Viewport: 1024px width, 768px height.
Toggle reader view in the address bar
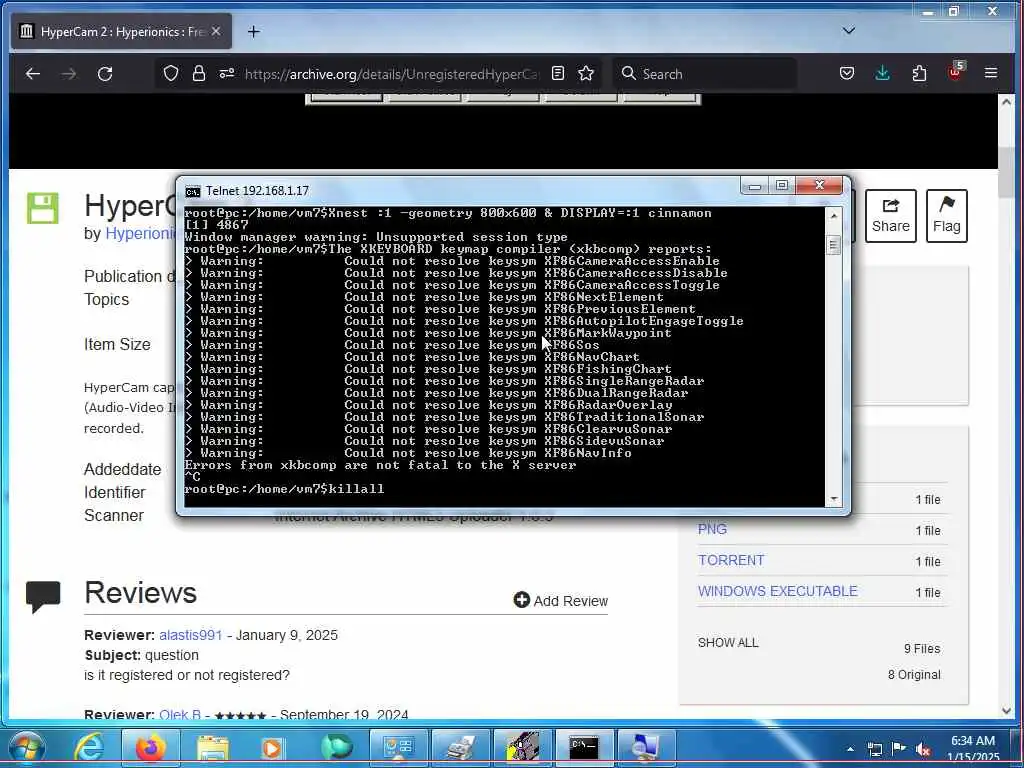point(558,73)
